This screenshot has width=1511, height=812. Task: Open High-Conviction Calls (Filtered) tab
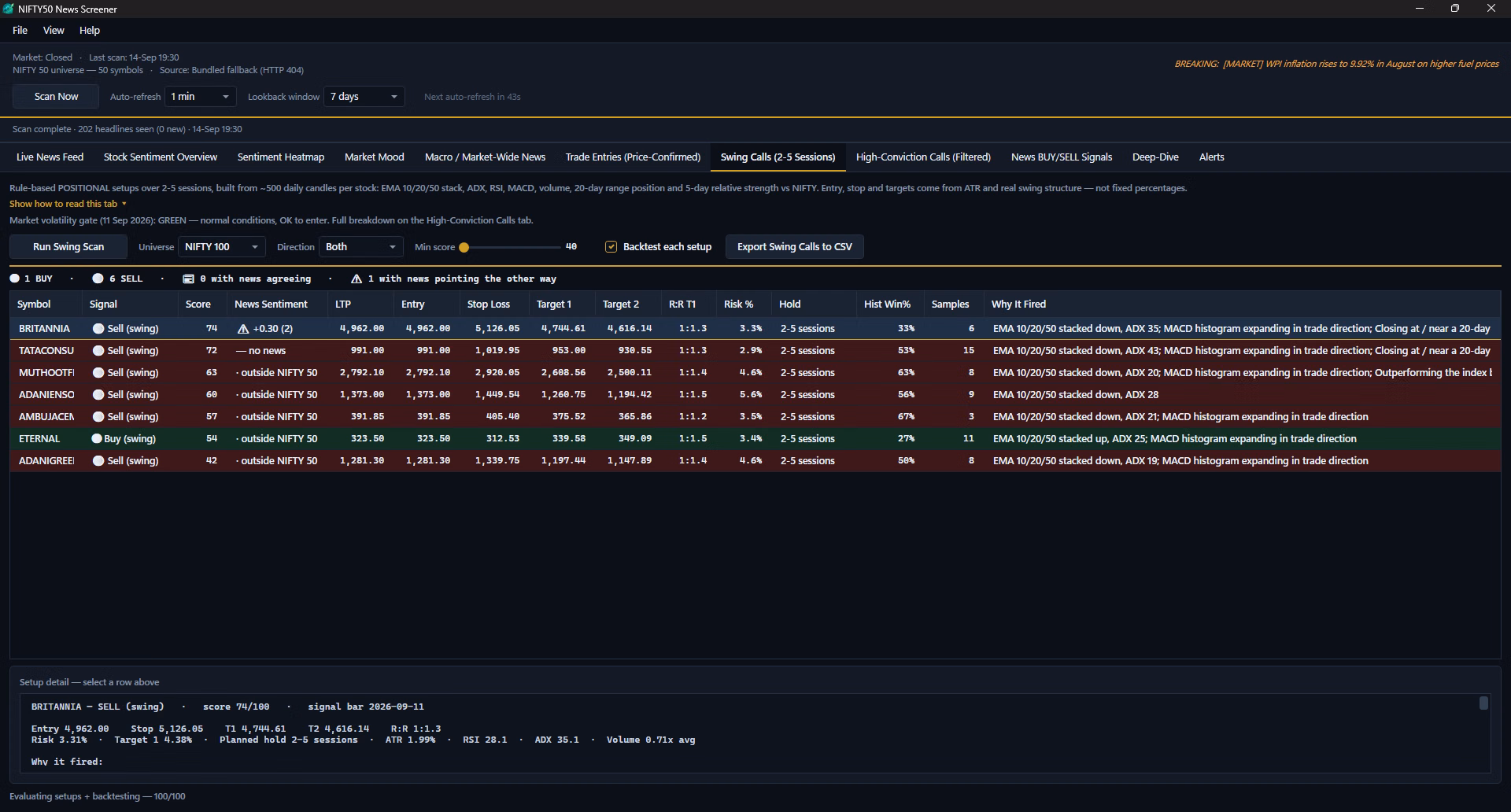[923, 157]
